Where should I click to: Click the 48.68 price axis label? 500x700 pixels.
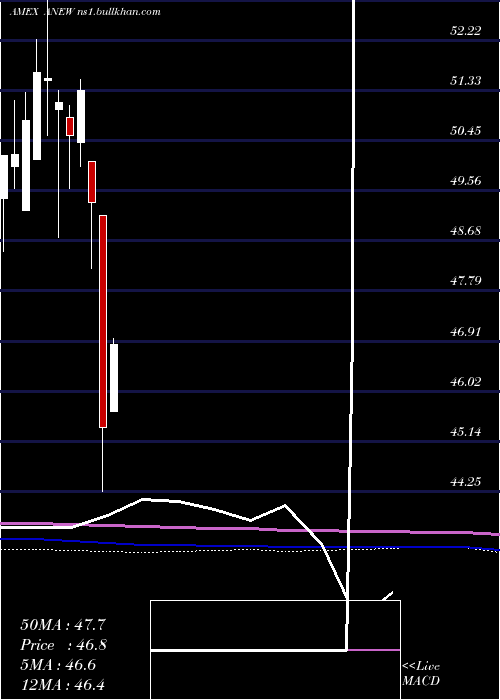[466, 231]
